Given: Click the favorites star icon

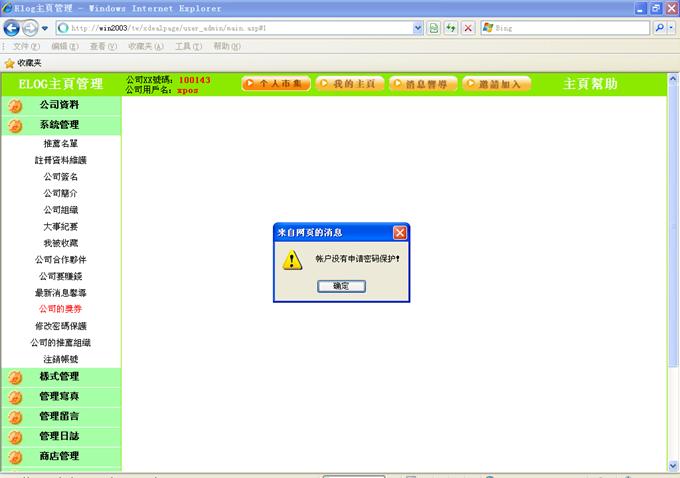Looking at the screenshot, I should [x=9, y=62].
